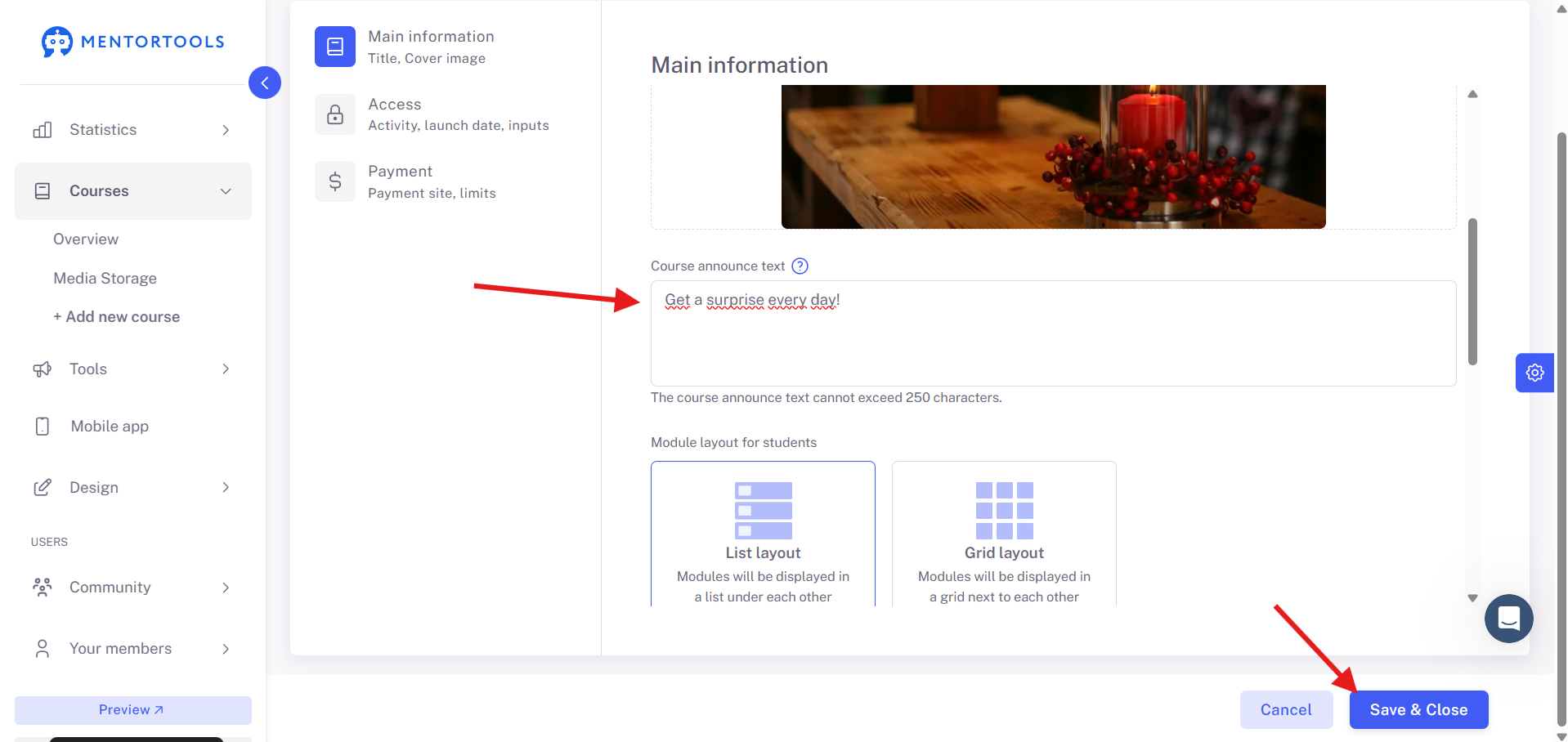Click the inner scrollbar up arrow
Viewport: 1568px width, 742px height.
coord(1472,94)
